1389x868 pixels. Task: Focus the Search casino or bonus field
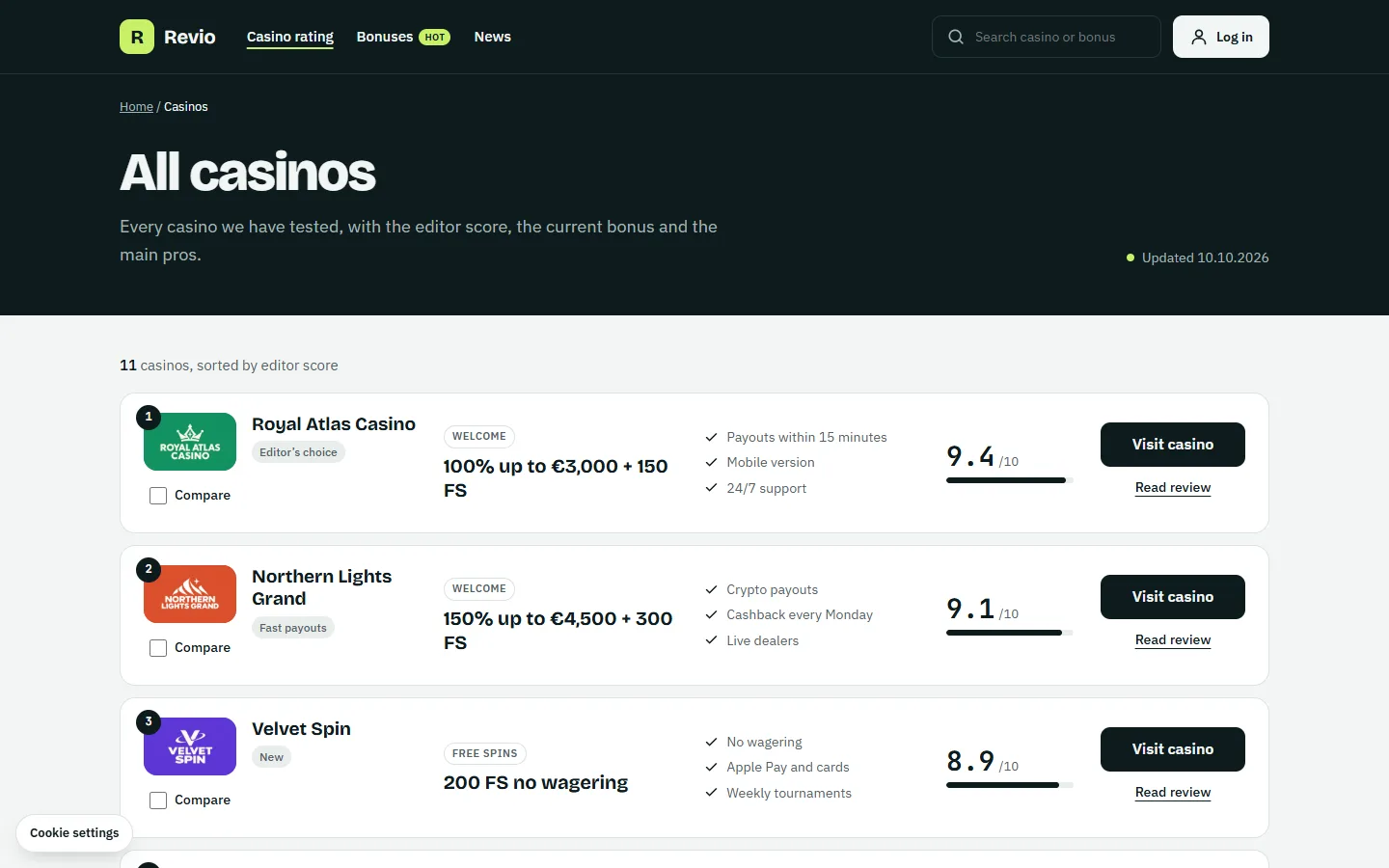[1047, 37]
